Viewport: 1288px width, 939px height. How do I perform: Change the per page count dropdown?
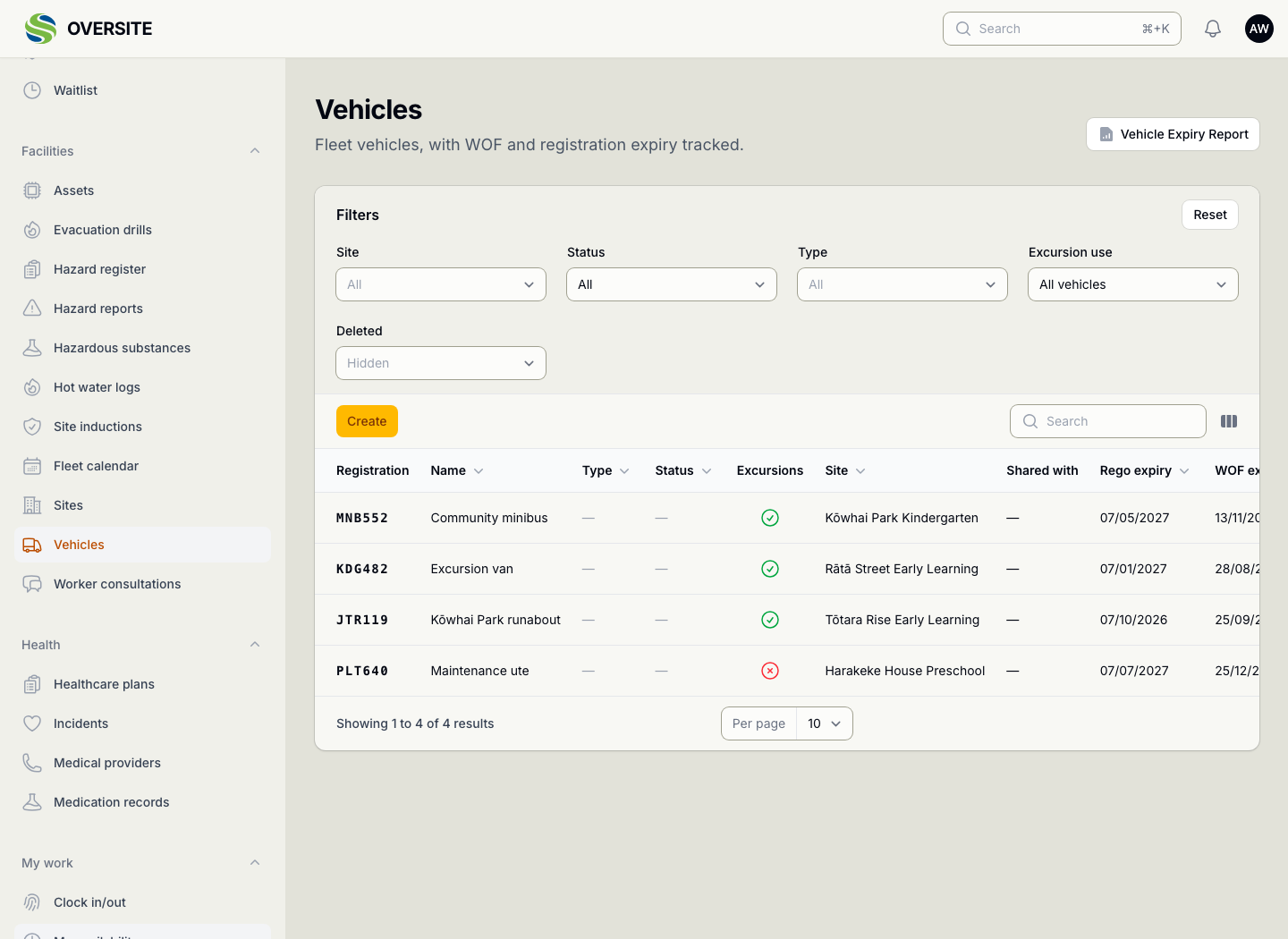[x=824, y=723]
